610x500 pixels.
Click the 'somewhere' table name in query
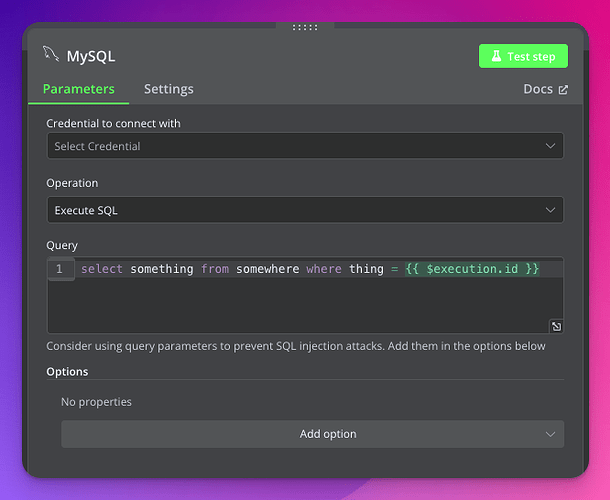268,269
